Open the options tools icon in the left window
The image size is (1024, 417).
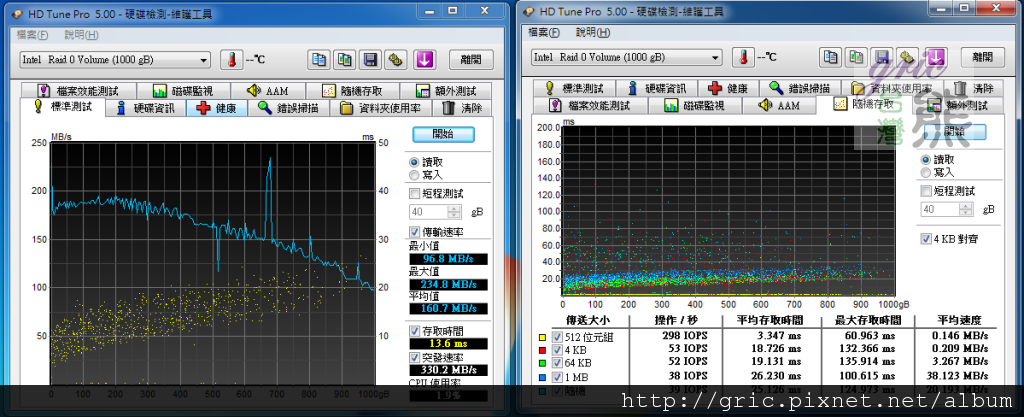coord(394,60)
